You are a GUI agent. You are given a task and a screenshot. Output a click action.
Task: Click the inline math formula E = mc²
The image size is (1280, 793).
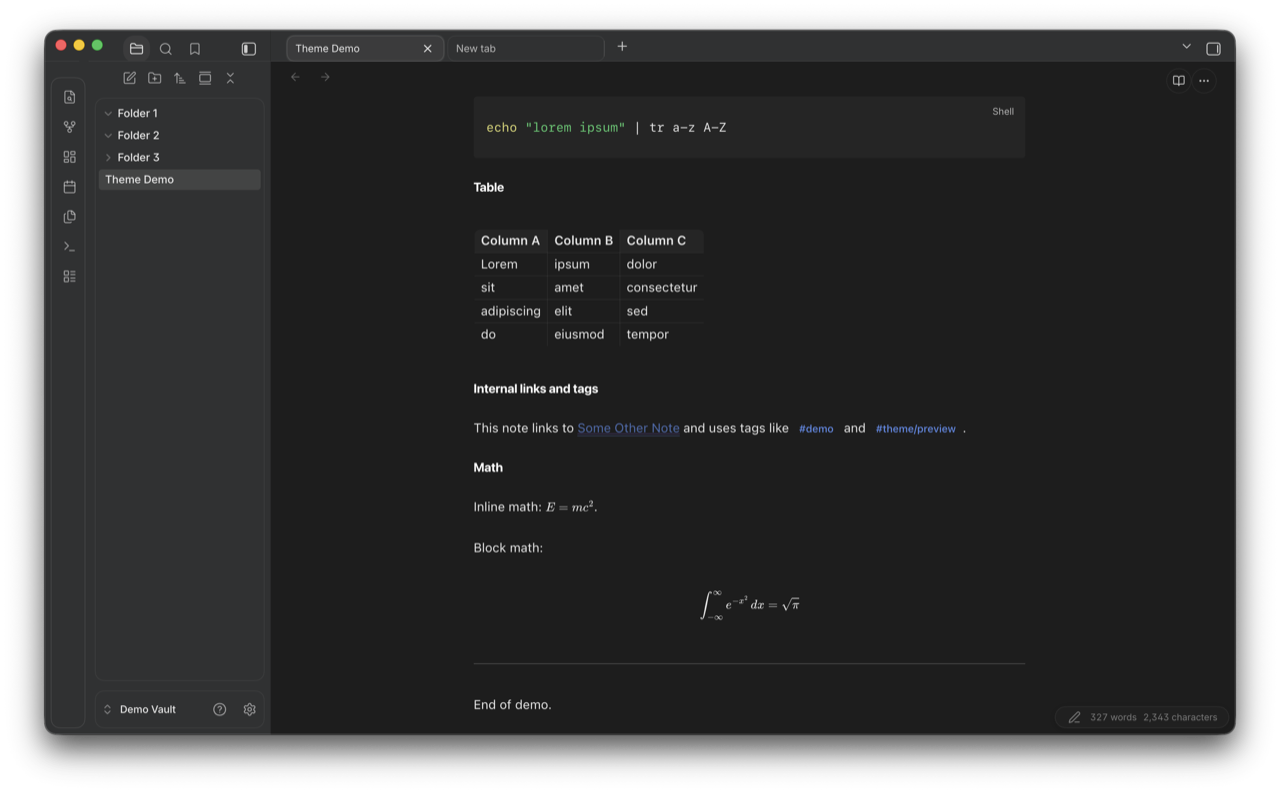tap(570, 507)
